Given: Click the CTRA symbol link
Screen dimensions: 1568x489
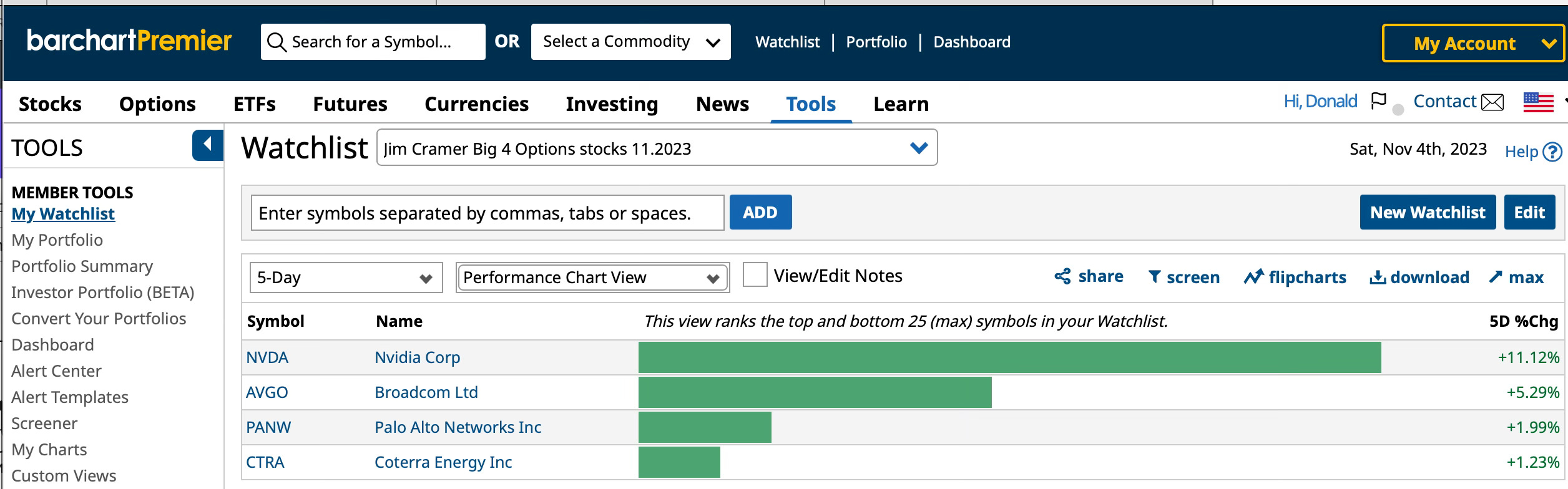Looking at the screenshot, I should (x=265, y=462).
